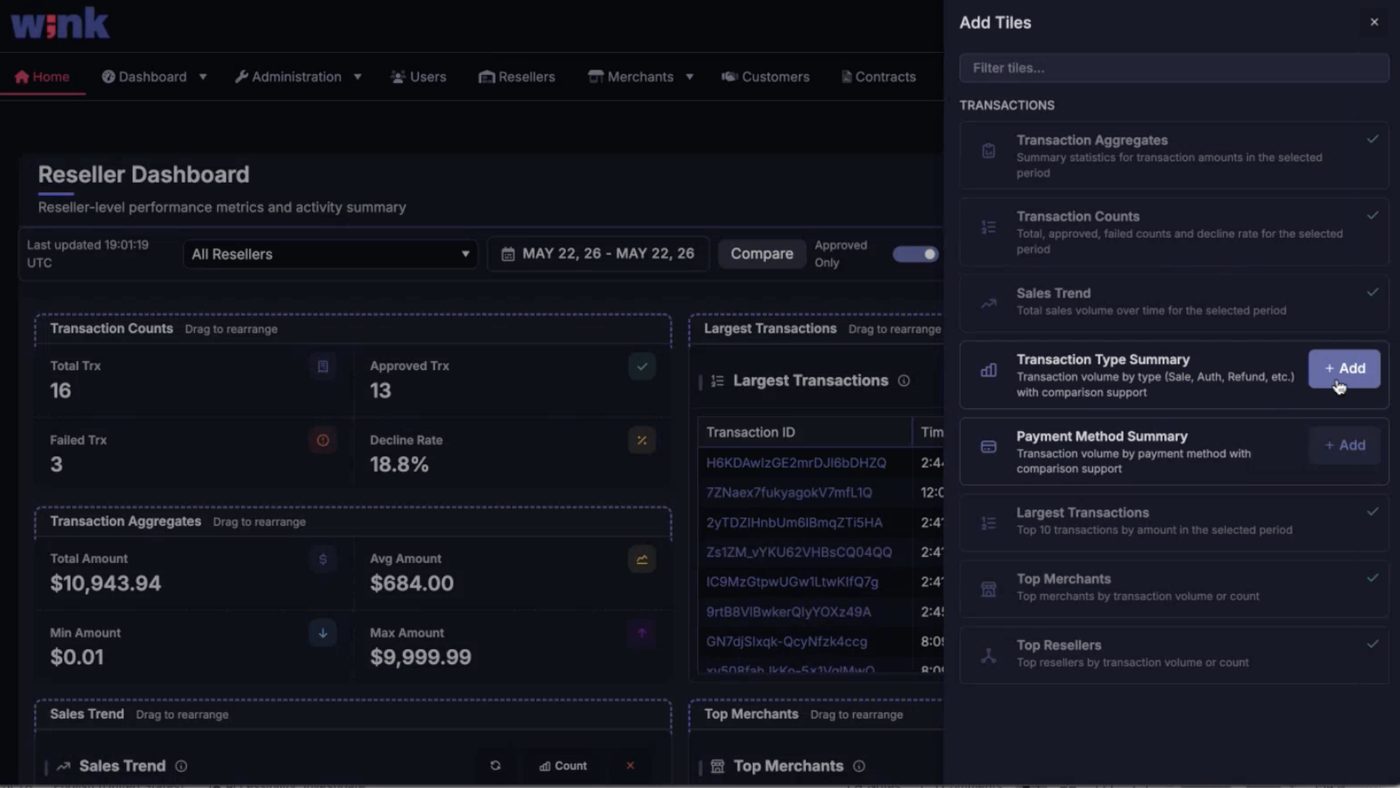The image size is (1400, 788).
Task: Click the Top Merchants drag header
Action: click(x=816, y=714)
